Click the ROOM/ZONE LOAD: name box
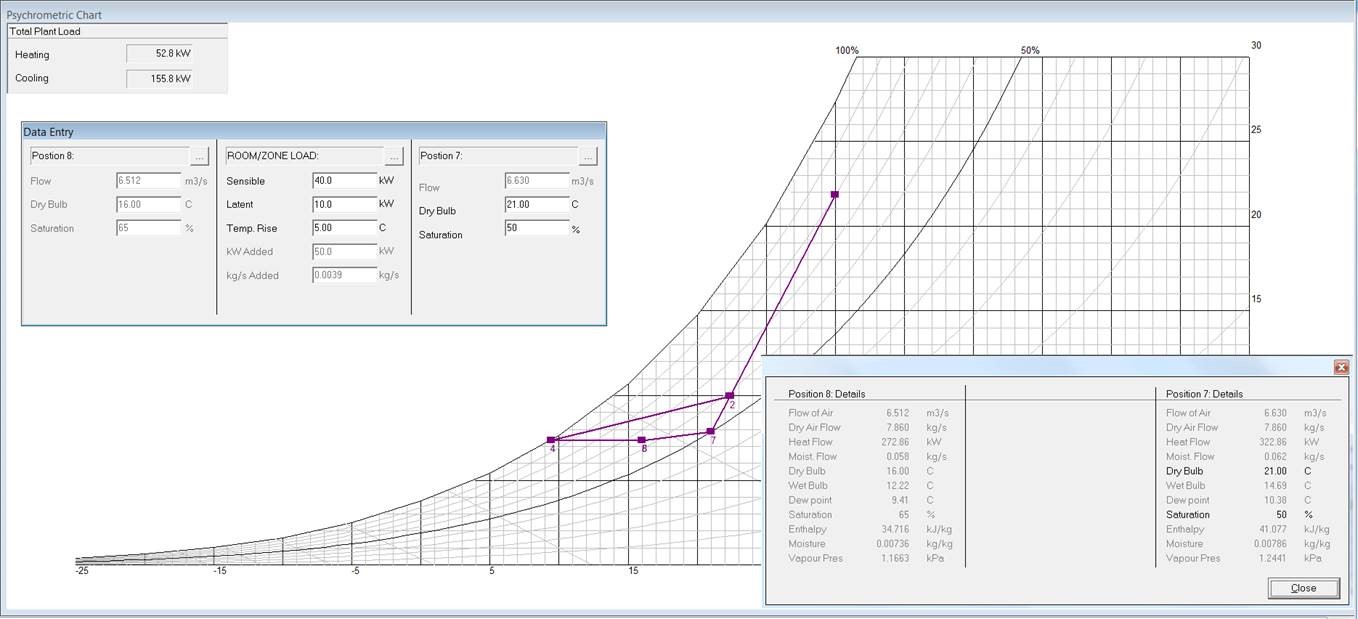1358x619 pixels. [304, 156]
